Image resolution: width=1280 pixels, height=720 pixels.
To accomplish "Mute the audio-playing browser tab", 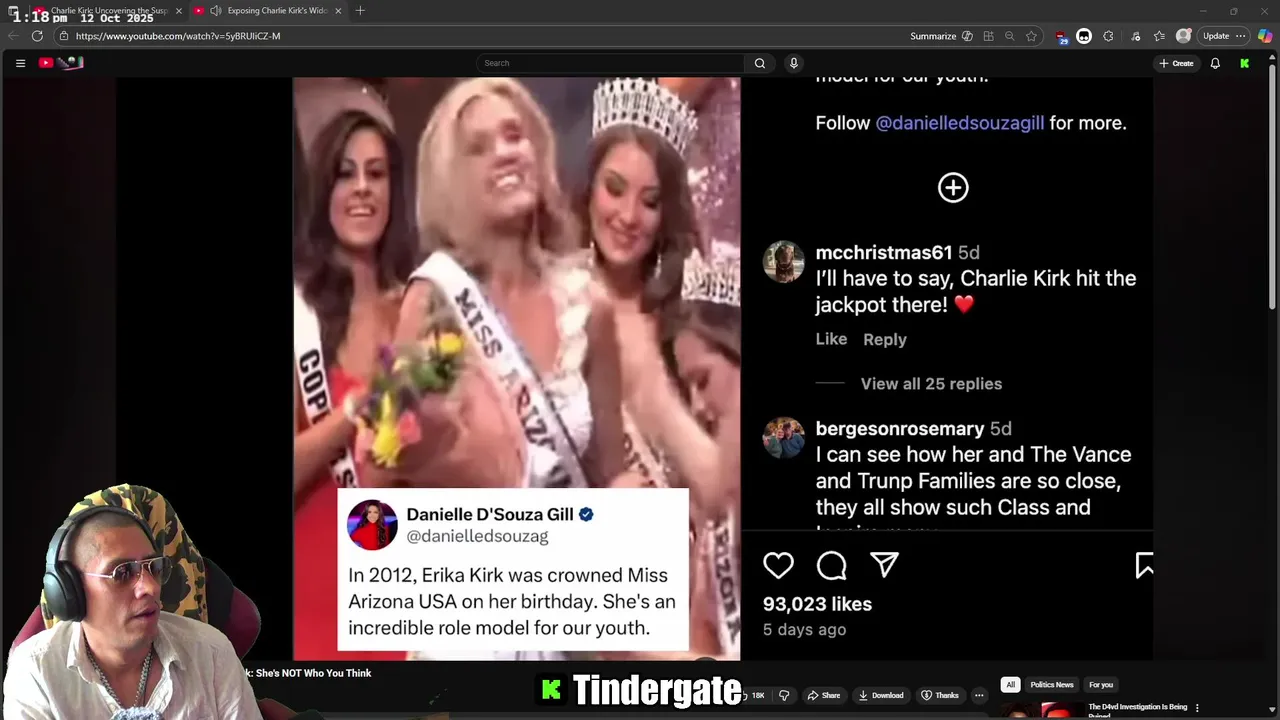I will point(215,11).
